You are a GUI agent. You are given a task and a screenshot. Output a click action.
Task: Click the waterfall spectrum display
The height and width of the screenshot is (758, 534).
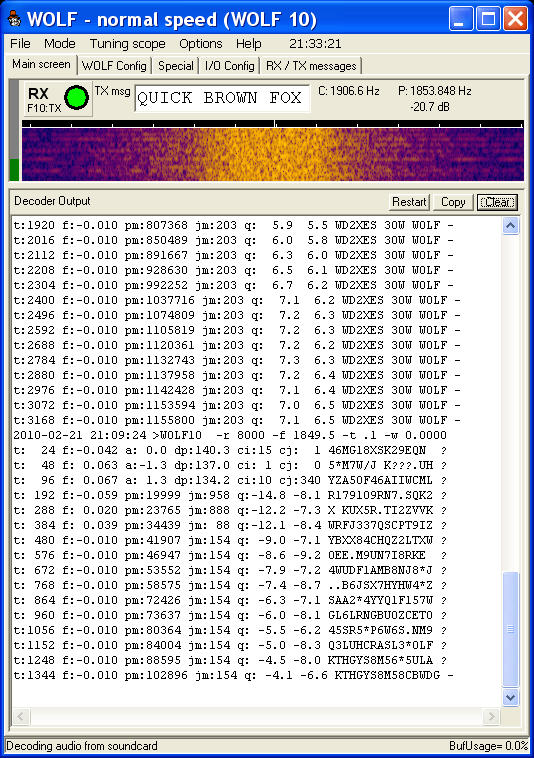(x=273, y=154)
